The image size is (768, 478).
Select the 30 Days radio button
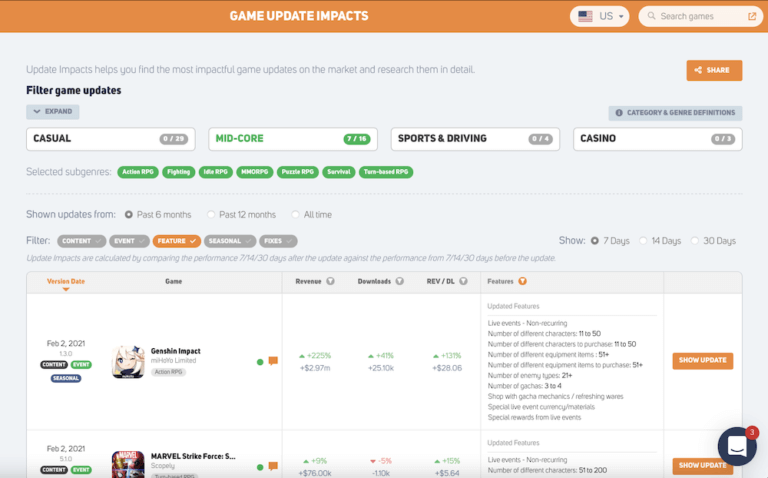point(695,241)
